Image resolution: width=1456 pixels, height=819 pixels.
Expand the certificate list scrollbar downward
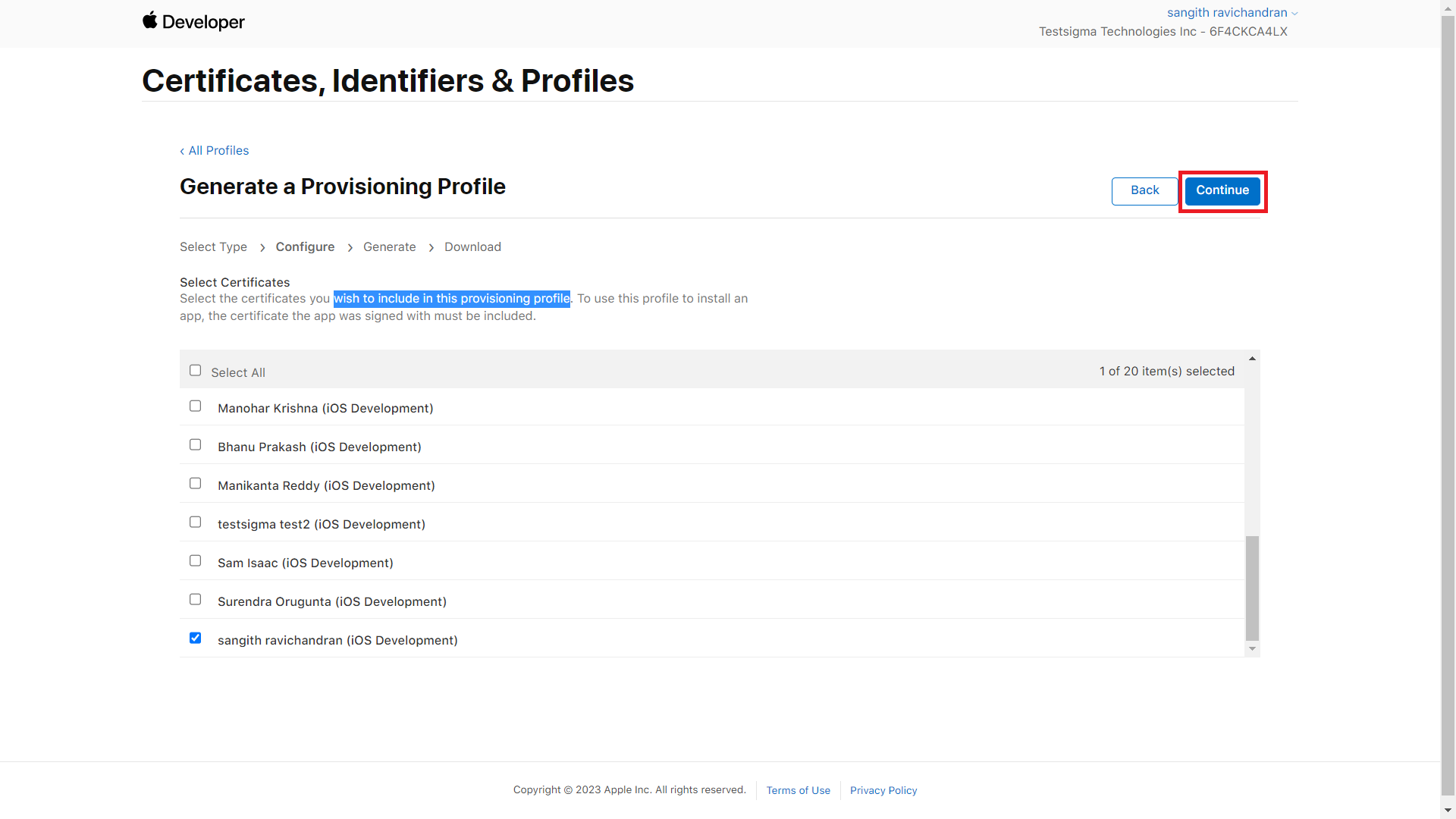1252,650
